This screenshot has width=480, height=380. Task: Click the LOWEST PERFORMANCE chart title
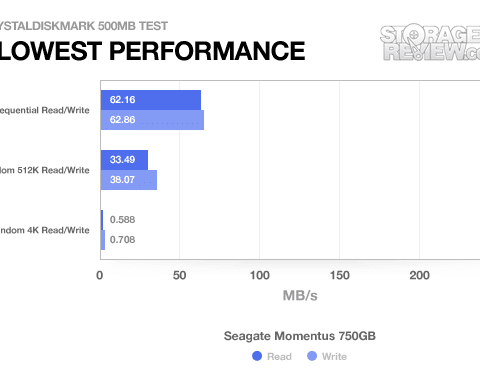coord(152,51)
